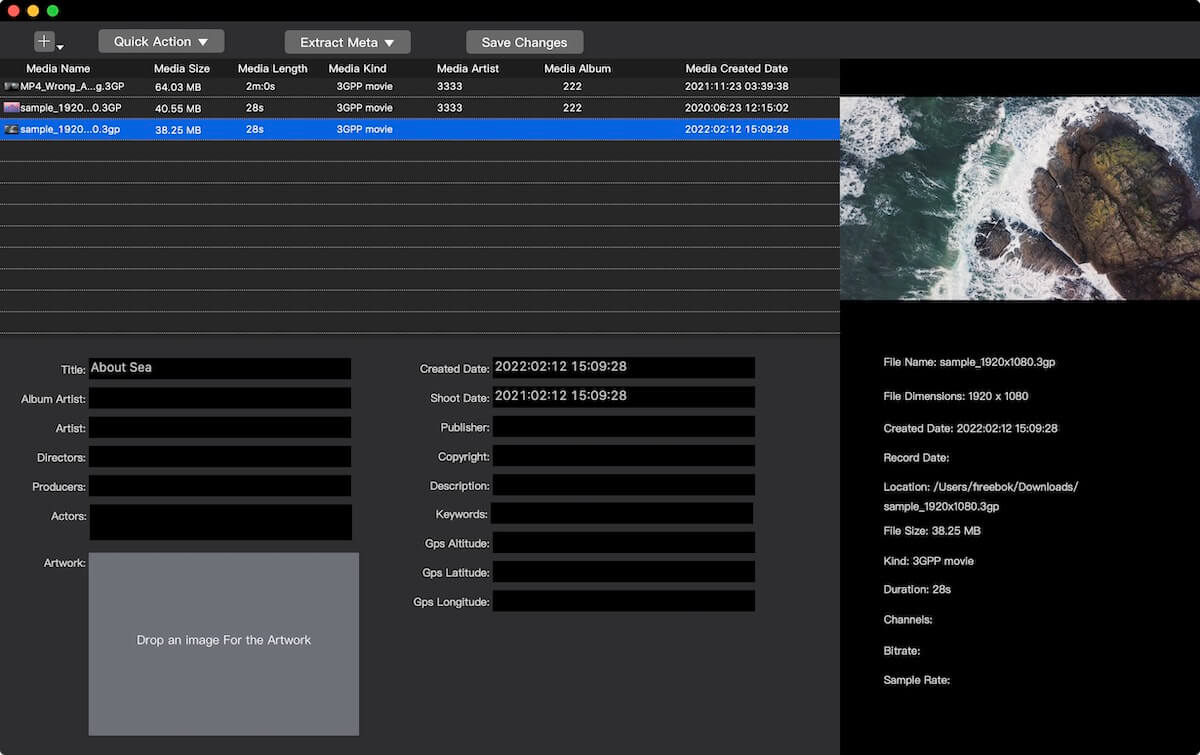Click the Album Artist input field
Image resolution: width=1200 pixels, height=755 pixels.
pyautogui.click(x=219, y=398)
